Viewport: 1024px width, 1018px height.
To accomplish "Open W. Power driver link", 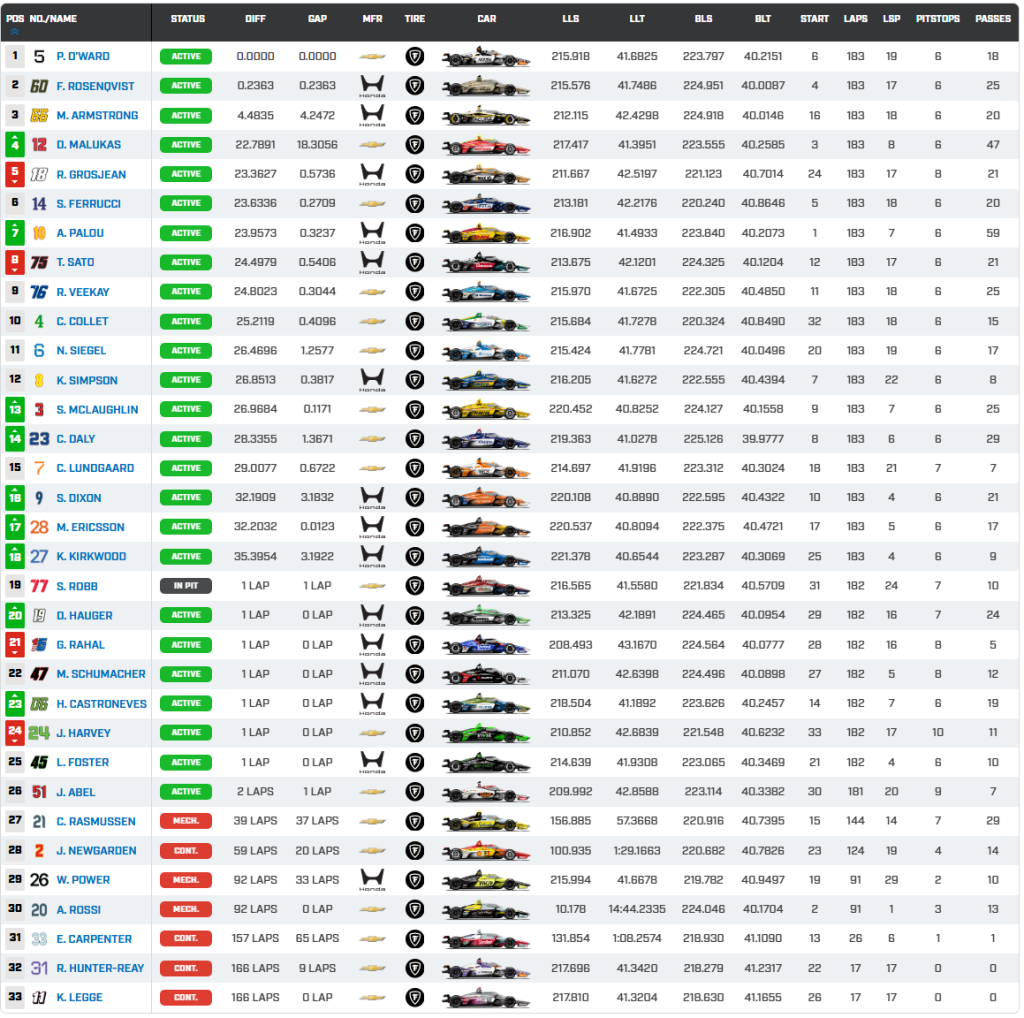I will [x=83, y=880].
